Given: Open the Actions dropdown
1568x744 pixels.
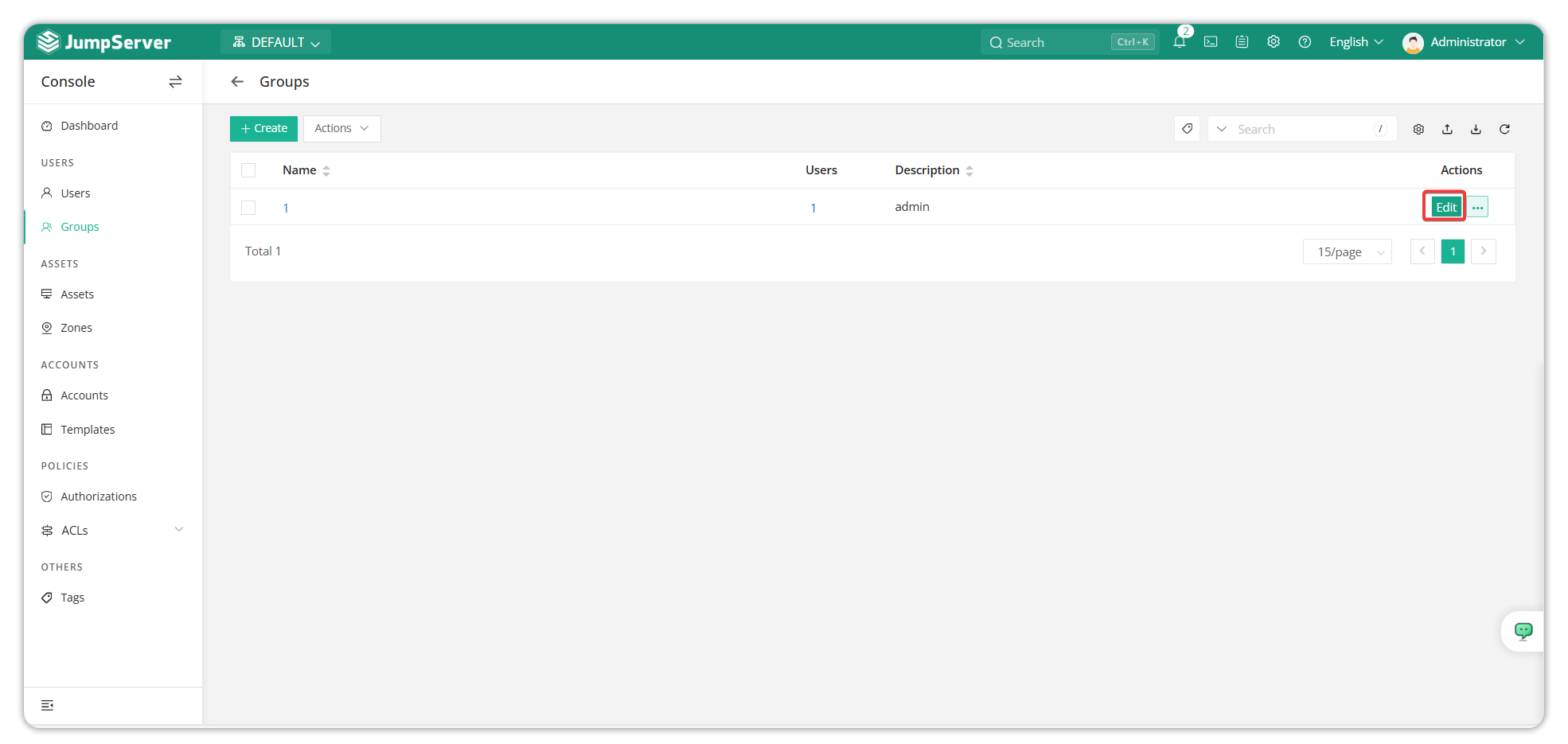Looking at the screenshot, I should coord(341,128).
